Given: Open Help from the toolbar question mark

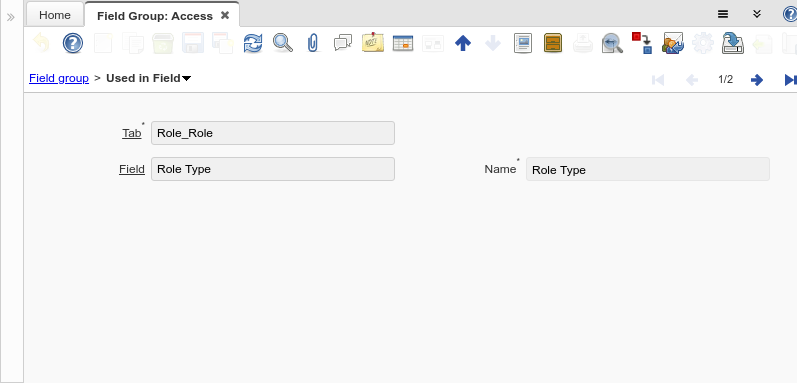Looking at the screenshot, I should click(73, 43).
